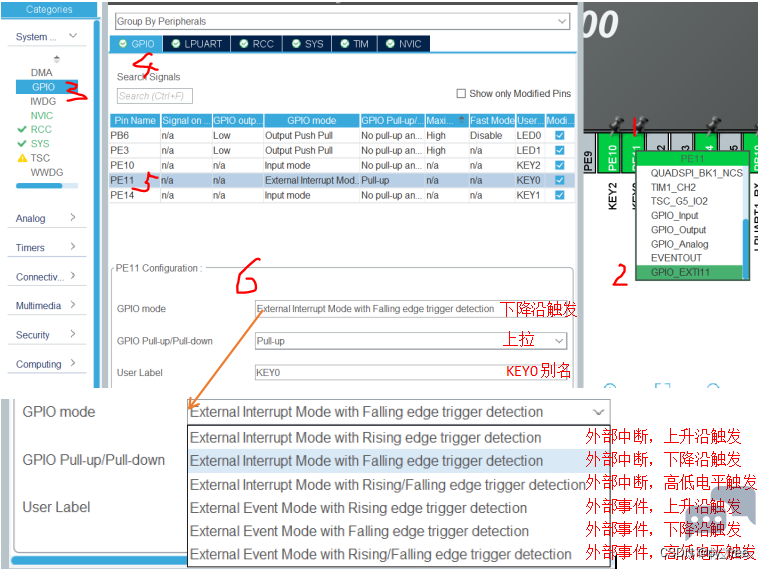This screenshot has width=764, height=569.
Task: Select RCC with green checkmark
Action: (35, 130)
